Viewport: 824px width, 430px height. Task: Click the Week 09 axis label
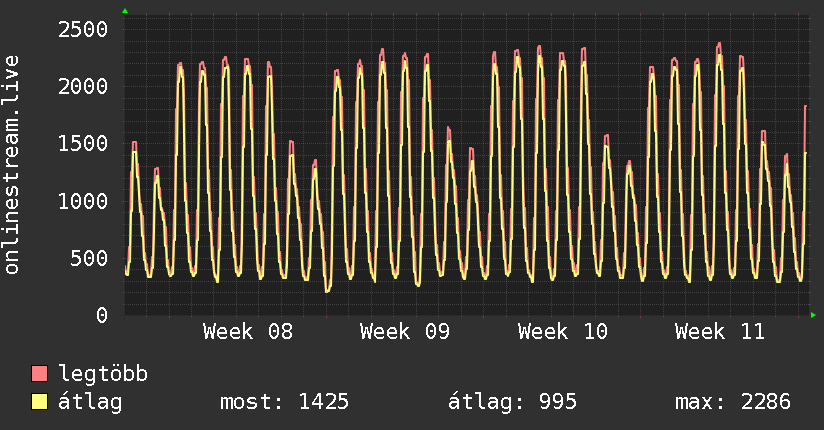405,332
